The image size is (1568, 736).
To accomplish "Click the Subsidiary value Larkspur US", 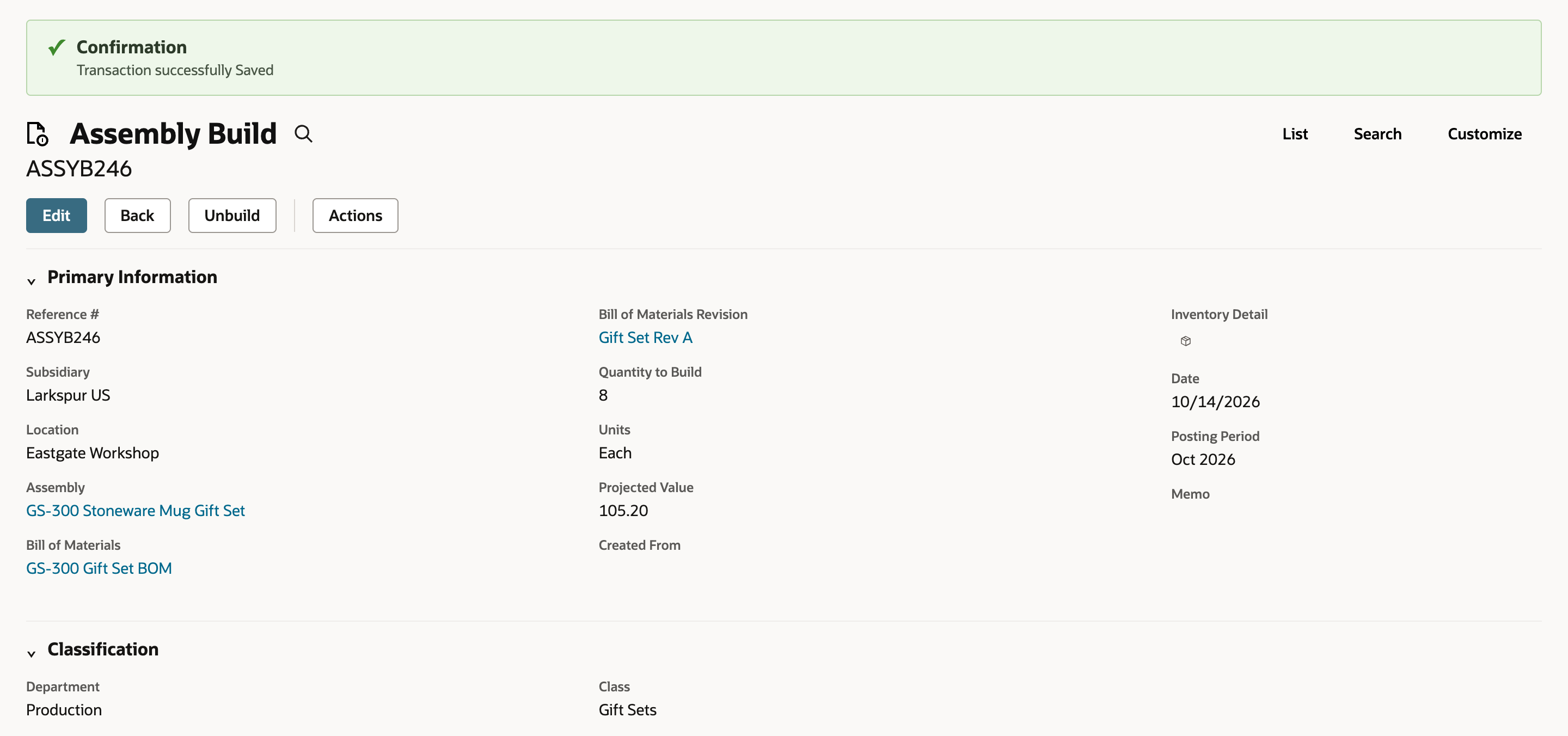I will coord(68,395).
